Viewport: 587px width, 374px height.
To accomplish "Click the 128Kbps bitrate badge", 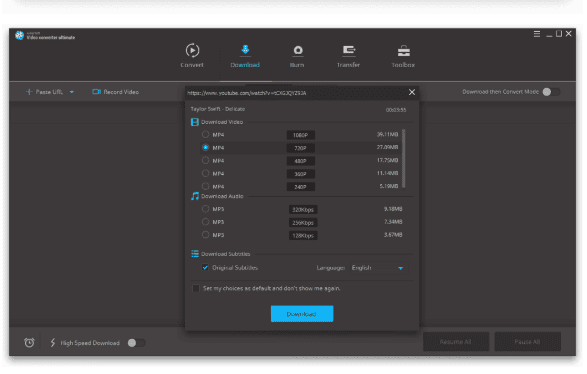I will pos(303,235).
